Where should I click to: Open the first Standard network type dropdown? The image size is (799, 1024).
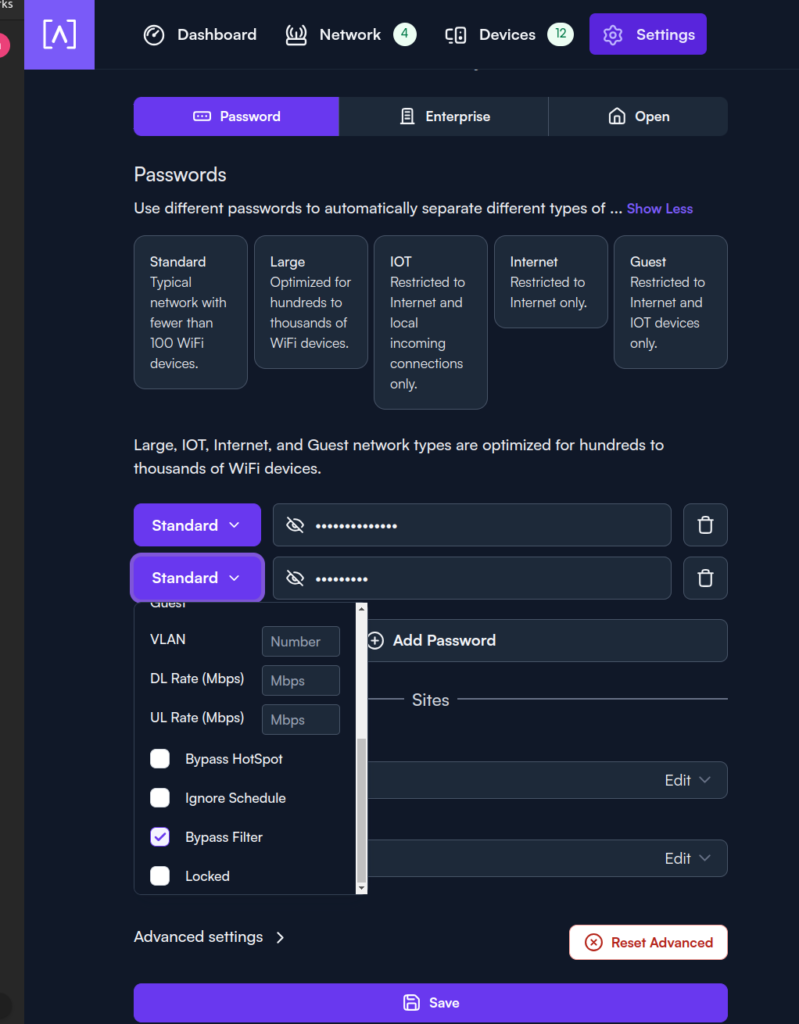(x=197, y=525)
